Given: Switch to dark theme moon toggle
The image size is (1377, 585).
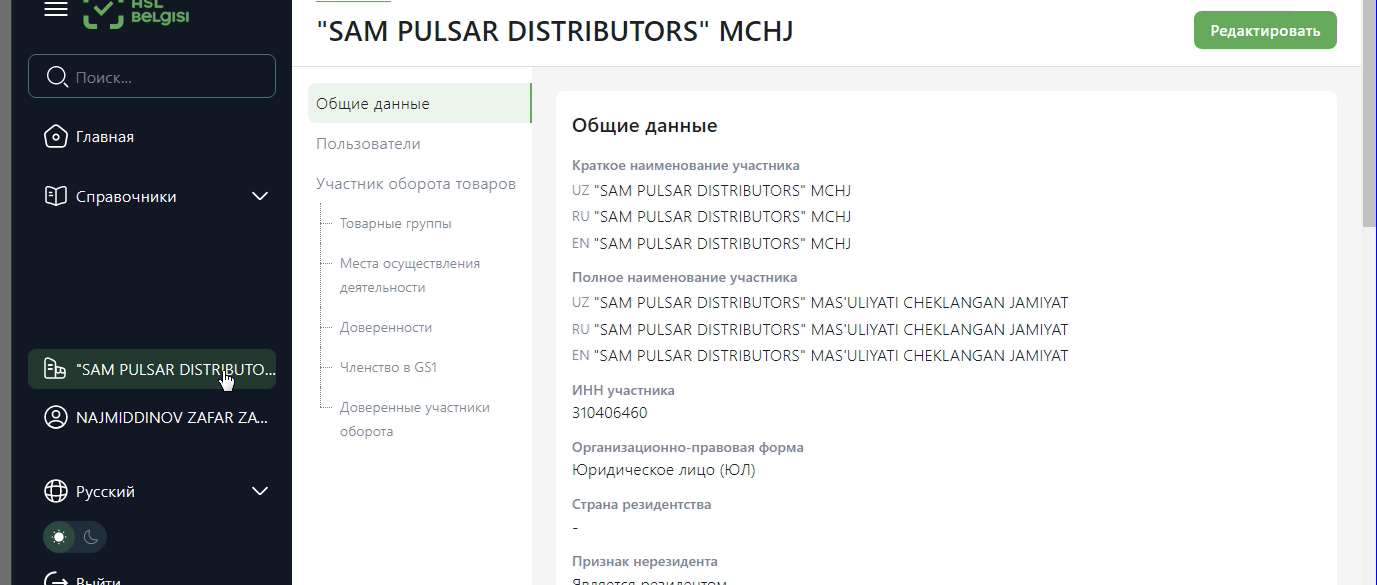Looking at the screenshot, I should tap(90, 537).
